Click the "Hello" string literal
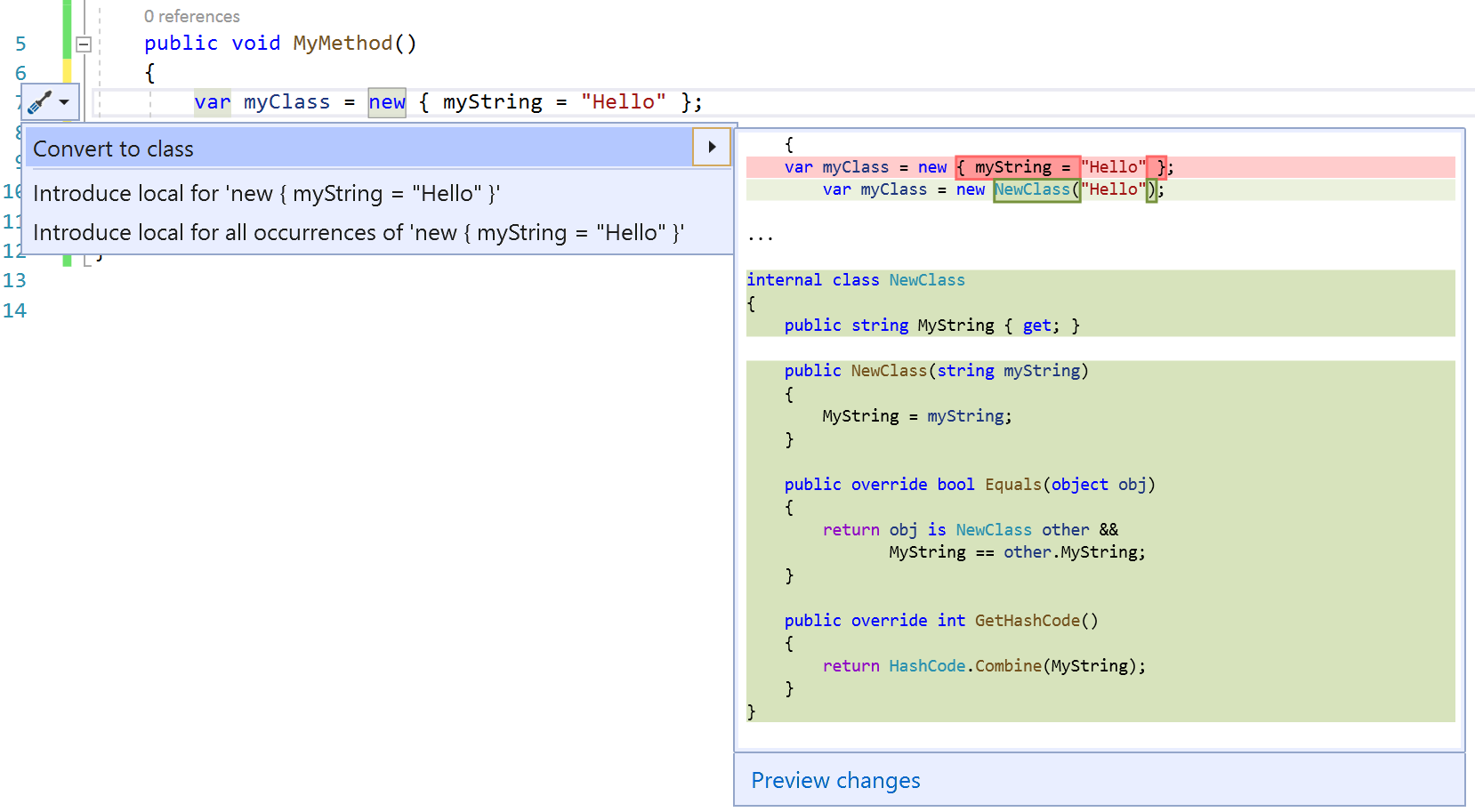This screenshot has height=812, width=1475. (x=623, y=101)
